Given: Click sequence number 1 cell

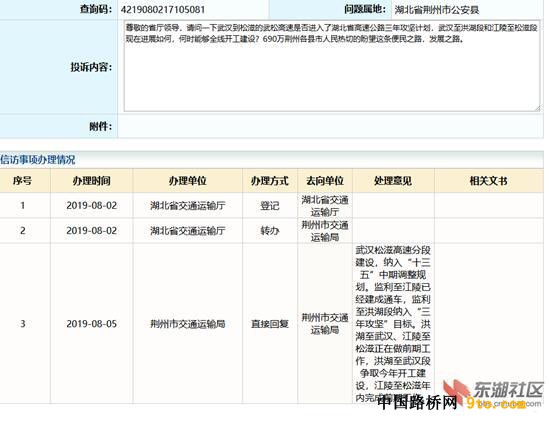Looking at the screenshot, I should (23, 205).
